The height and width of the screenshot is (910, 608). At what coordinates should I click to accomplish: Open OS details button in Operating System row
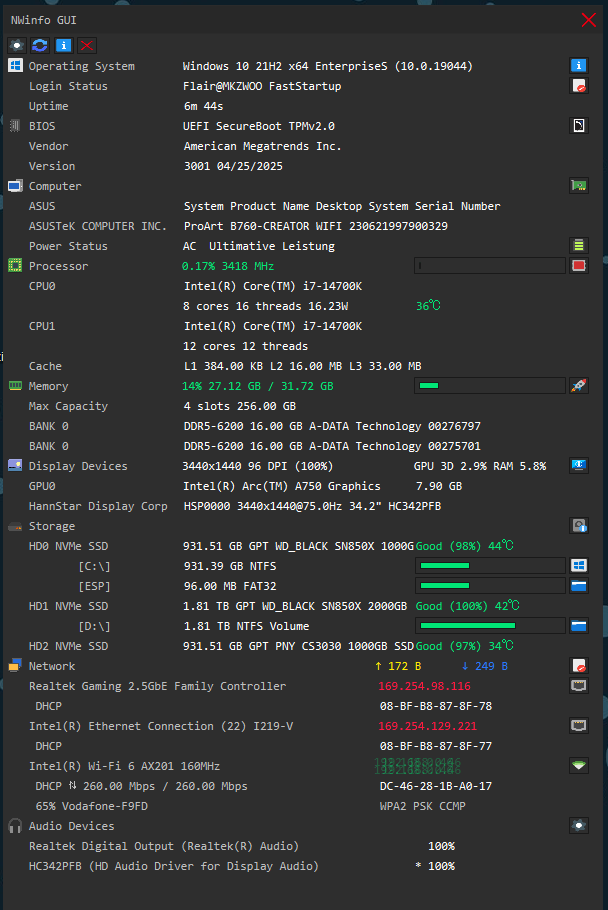578,66
